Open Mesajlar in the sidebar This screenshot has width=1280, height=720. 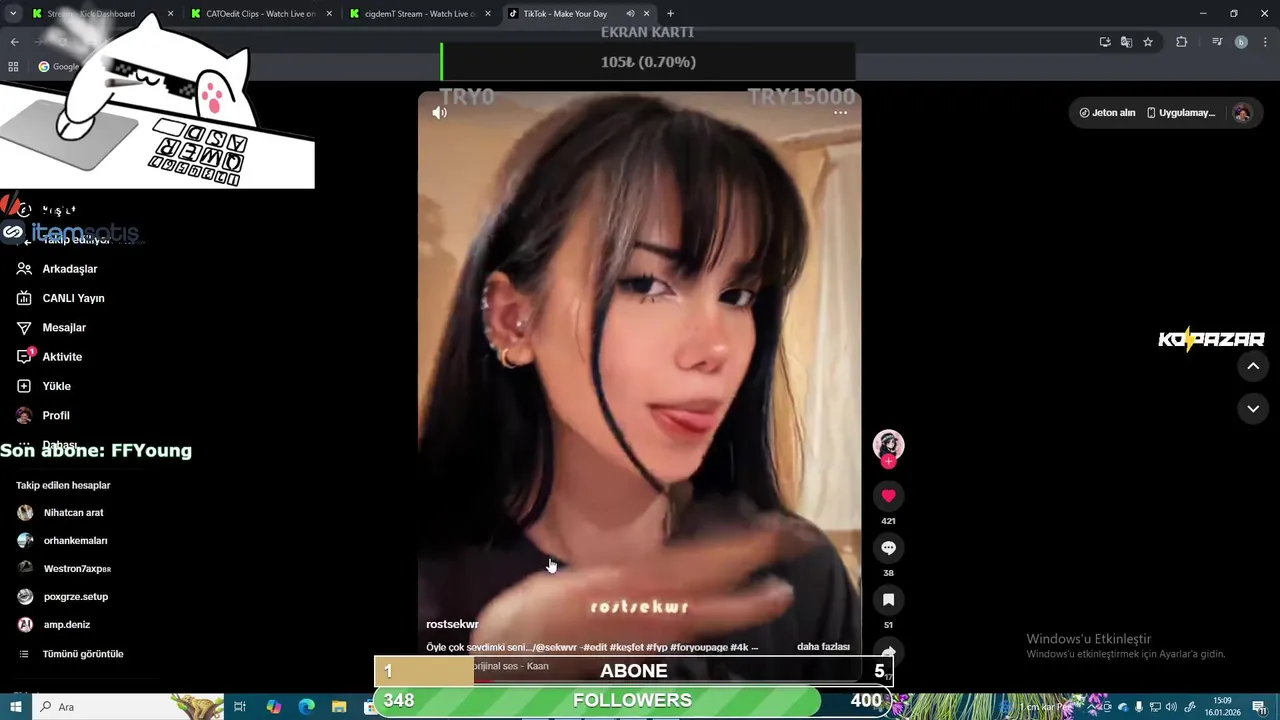tap(51, 327)
